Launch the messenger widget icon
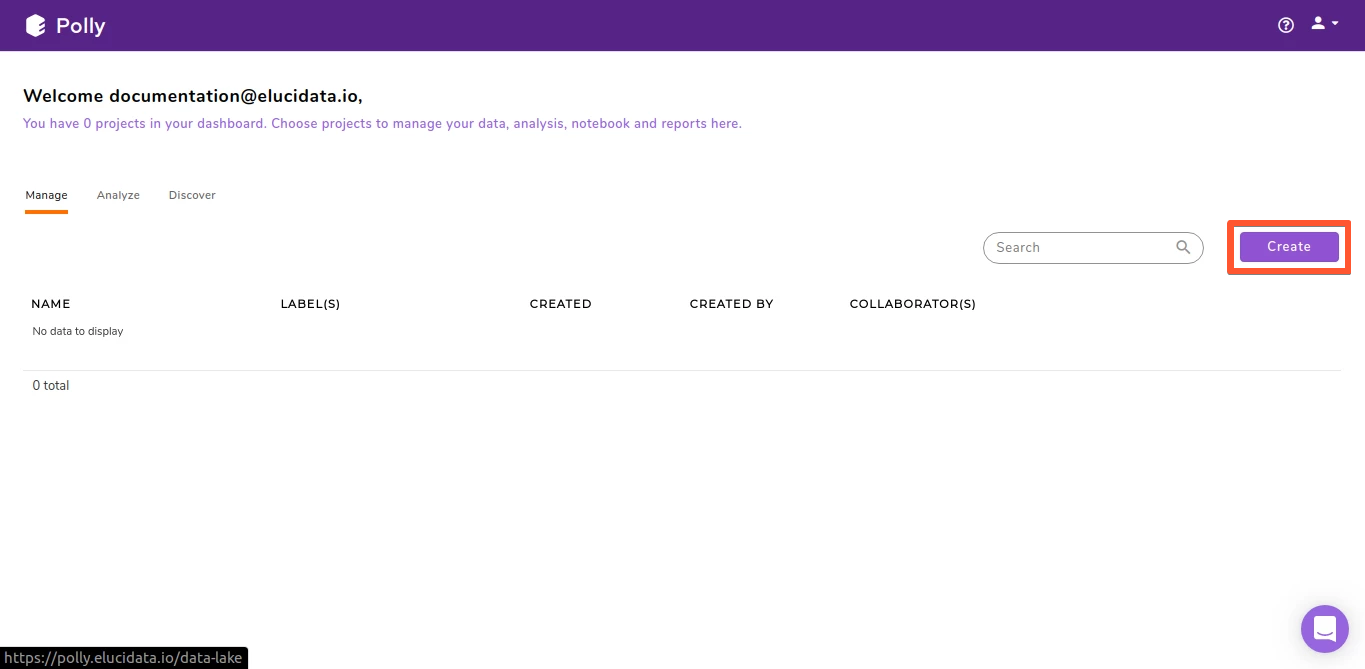Image resolution: width=1365 pixels, height=669 pixels. [1324, 628]
